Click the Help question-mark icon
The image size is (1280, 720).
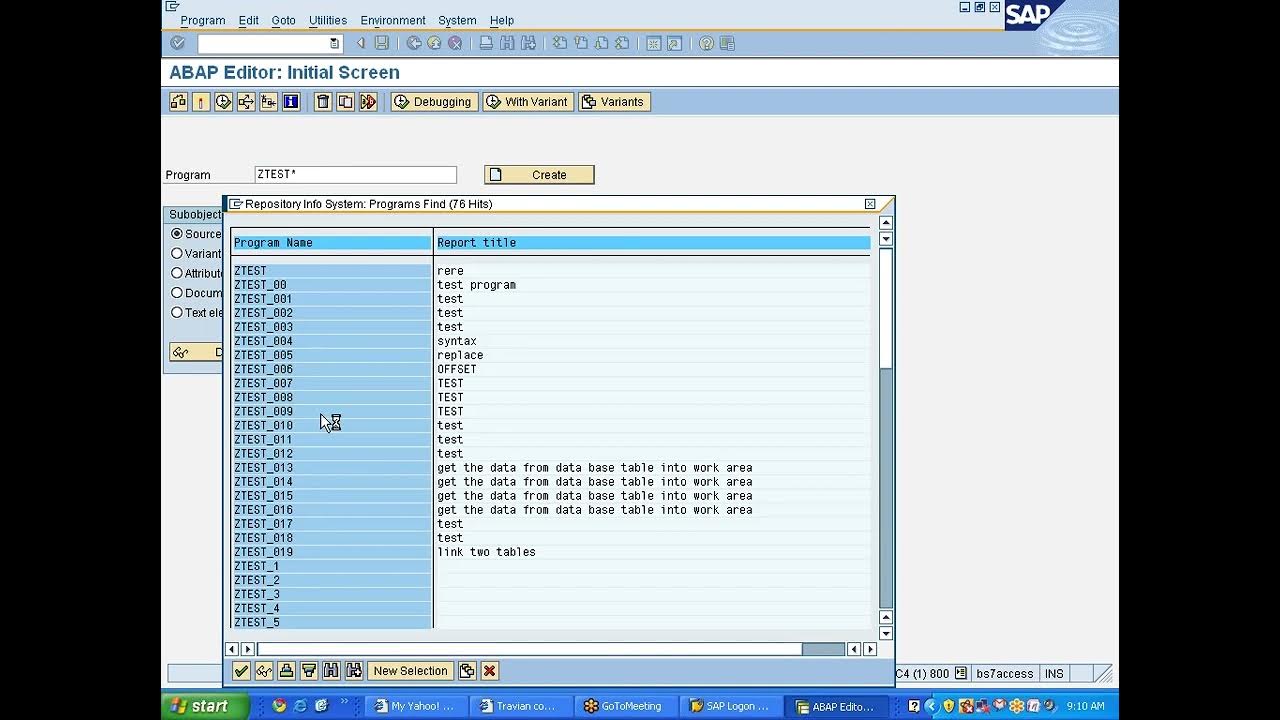click(706, 43)
